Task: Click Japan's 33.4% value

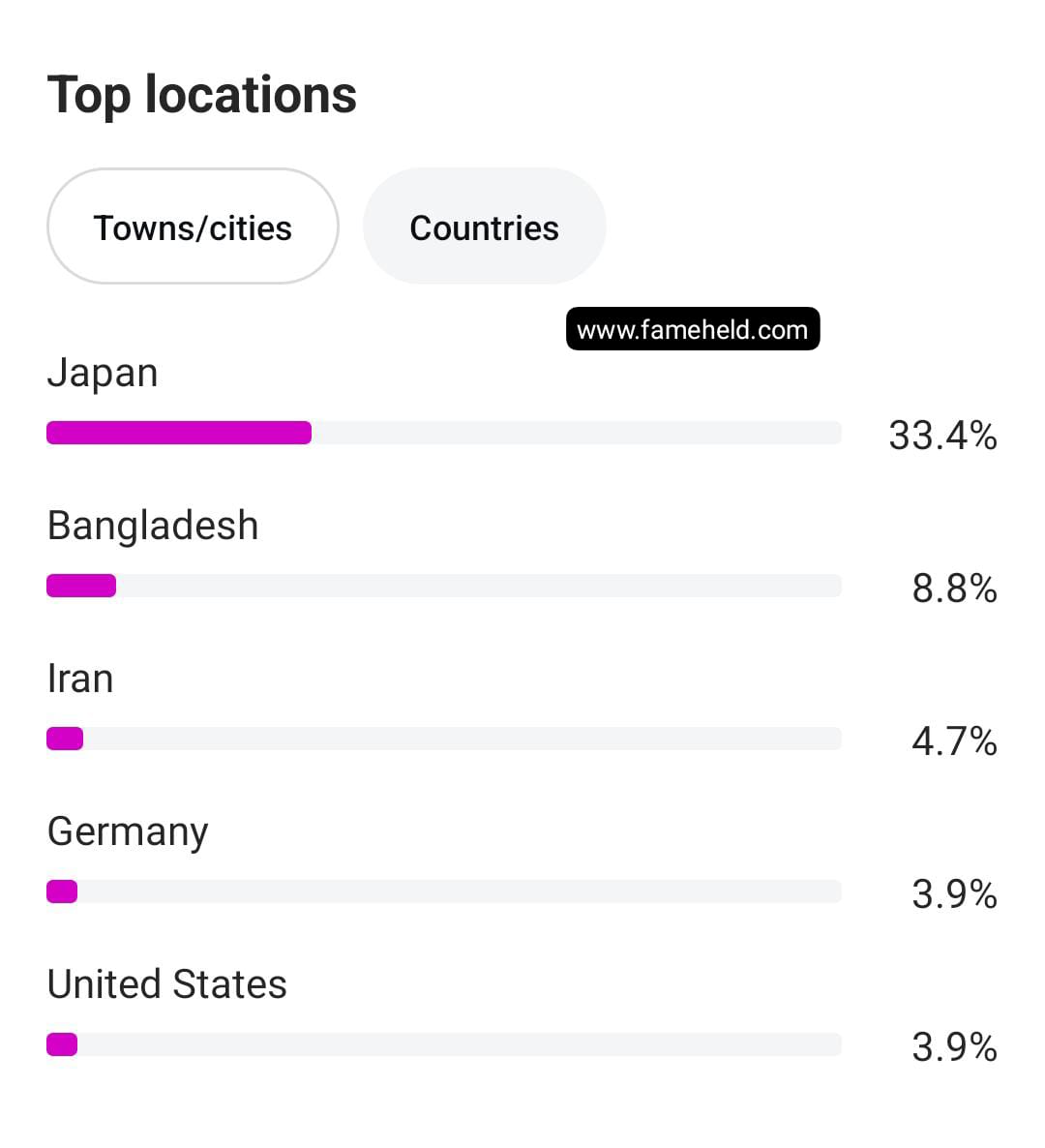Action: tap(942, 436)
